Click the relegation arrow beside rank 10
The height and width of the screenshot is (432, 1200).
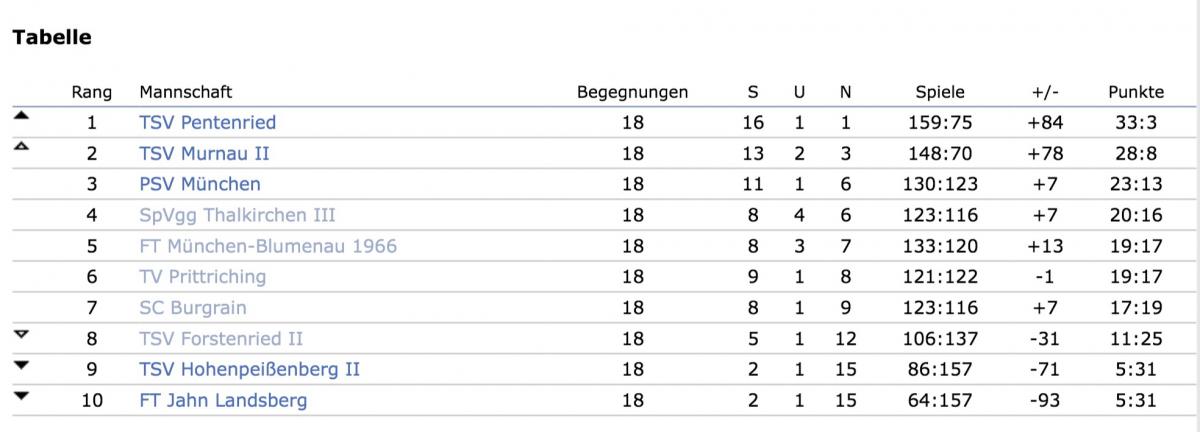coord(22,395)
